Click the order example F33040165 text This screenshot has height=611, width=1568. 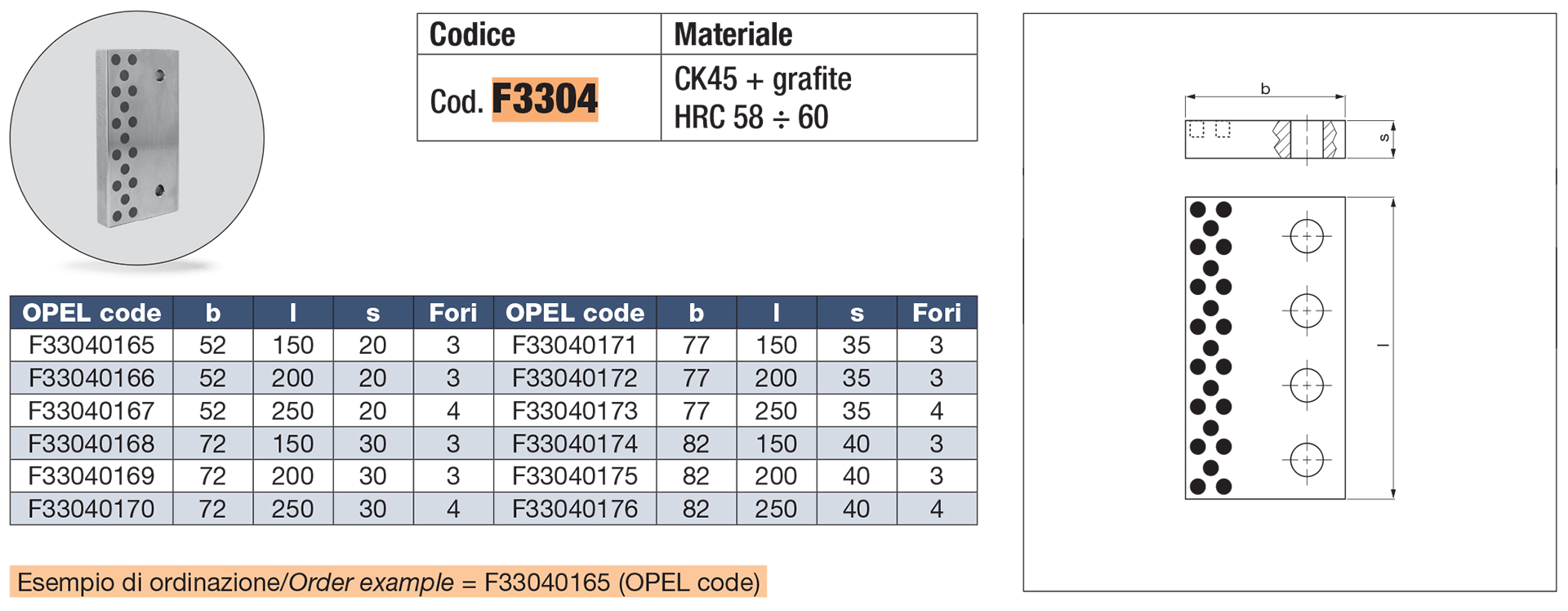click(547, 582)
